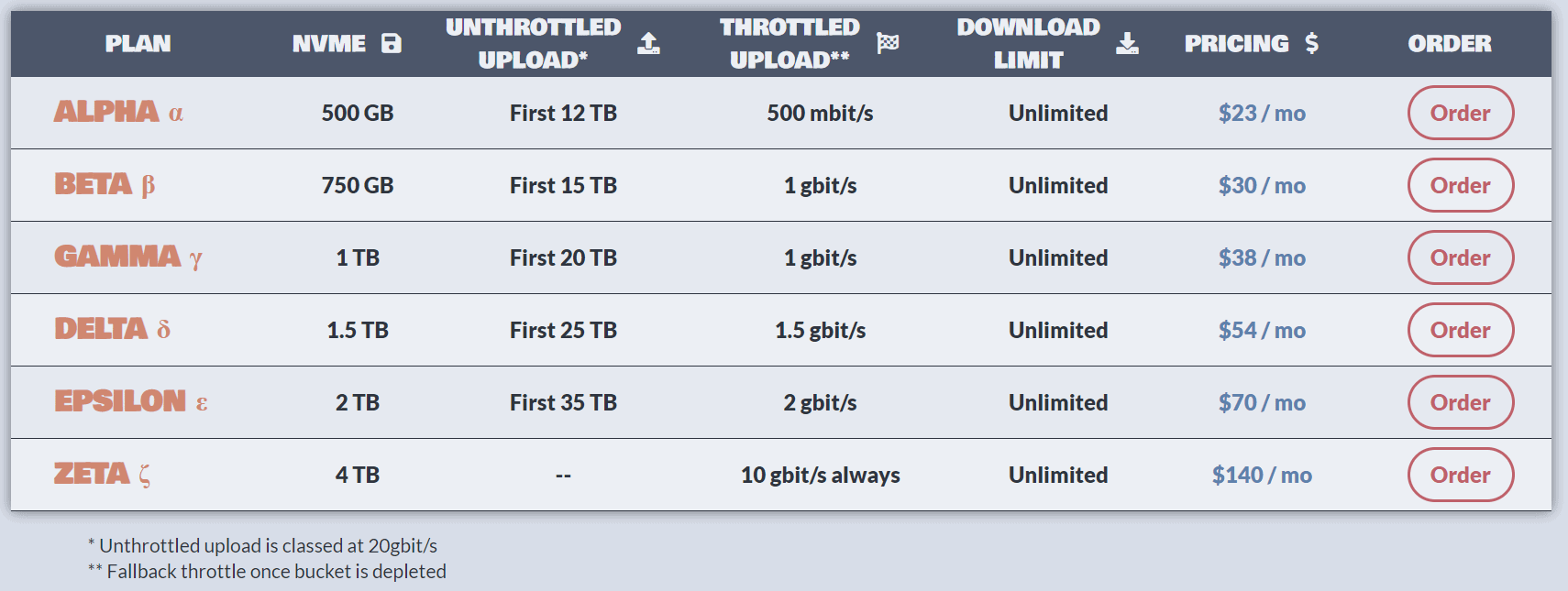Order the Zeta plan
The image size is (1568, 591).
coord(1460,475)
